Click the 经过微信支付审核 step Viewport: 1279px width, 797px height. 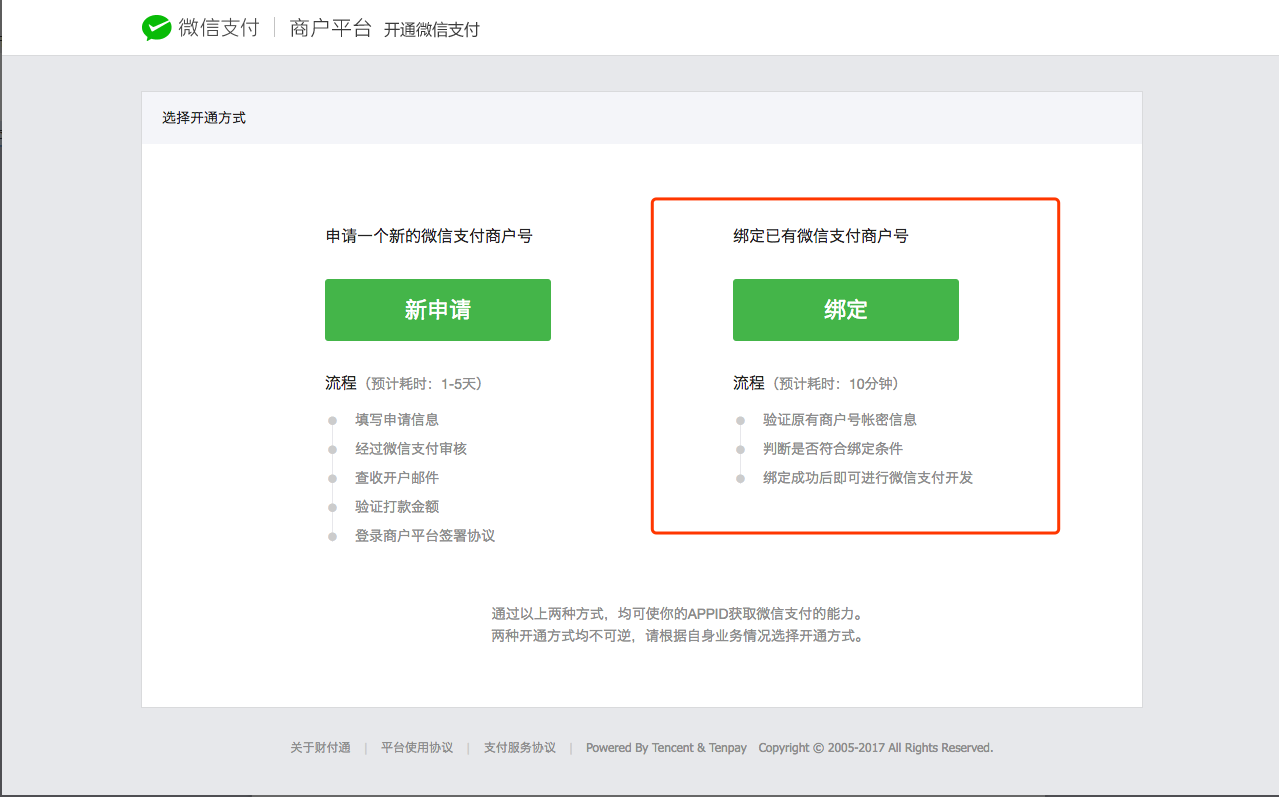[411, 449]
